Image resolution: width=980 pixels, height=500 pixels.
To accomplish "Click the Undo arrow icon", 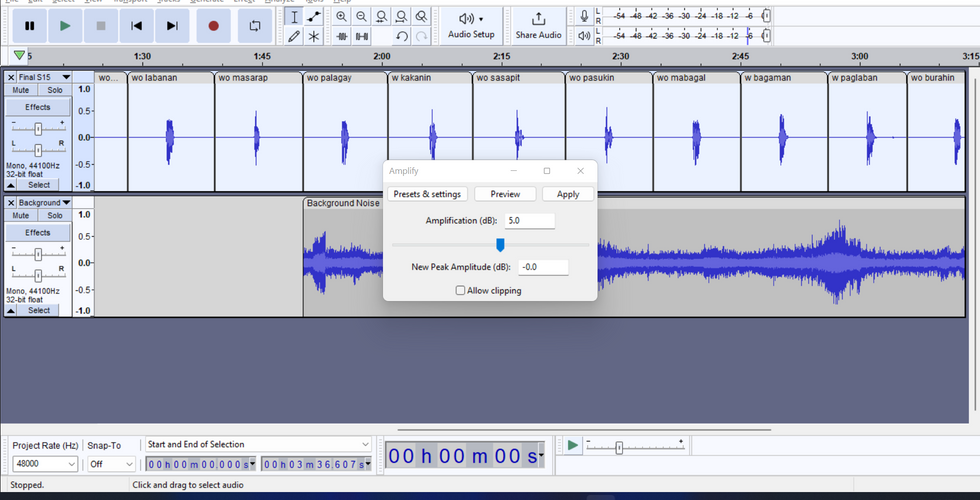I will (401, 36).
